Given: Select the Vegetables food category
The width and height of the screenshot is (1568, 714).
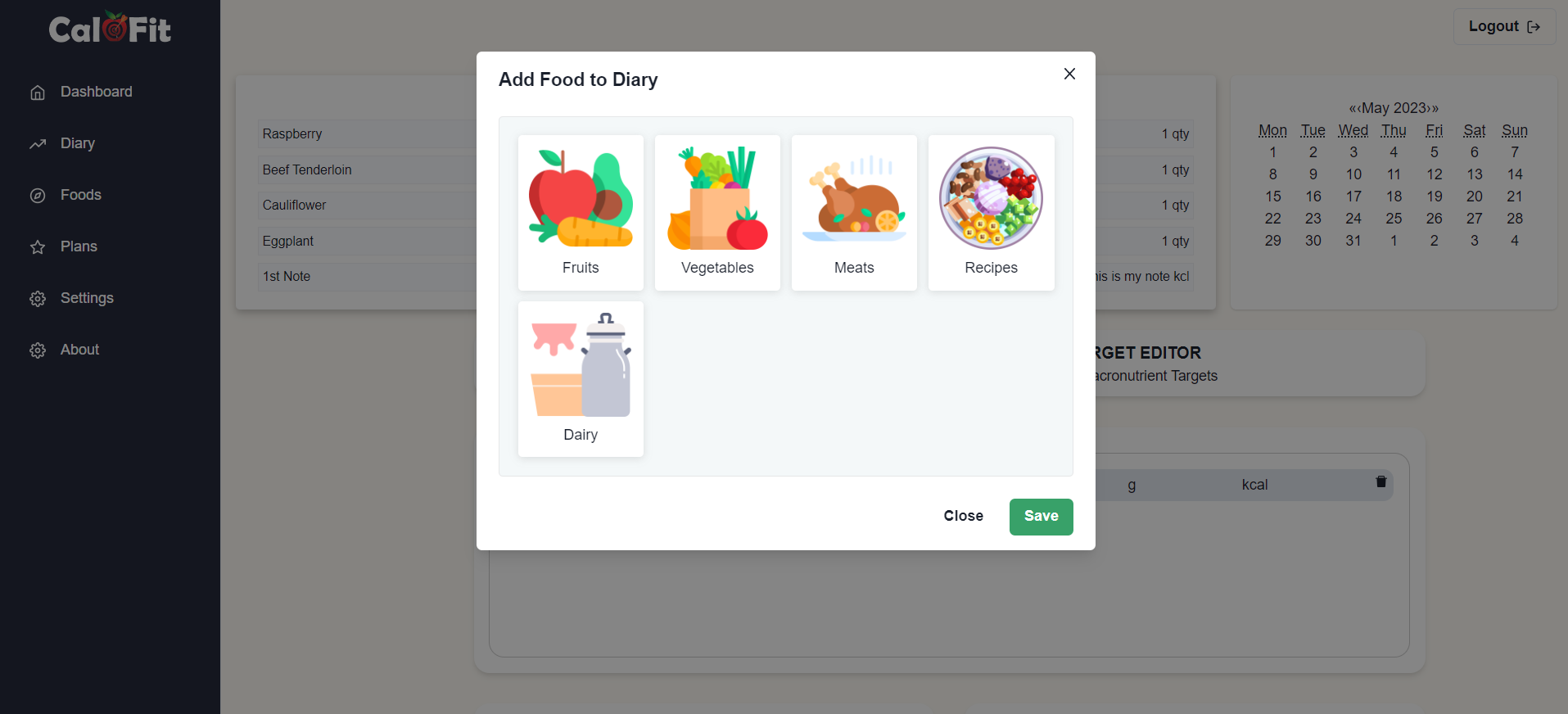Looking at the screenshot, I should point(716,212).
